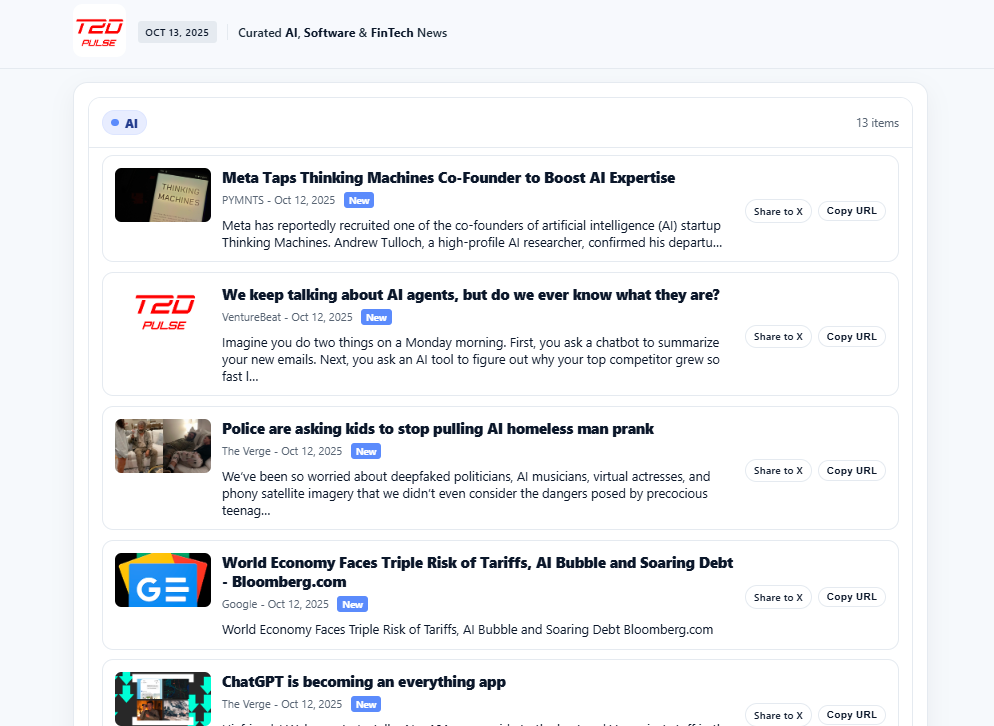Open Meta Taps Thinking Machines headline
The height and width of the screenshot is (726, 994).
point(448,178)
